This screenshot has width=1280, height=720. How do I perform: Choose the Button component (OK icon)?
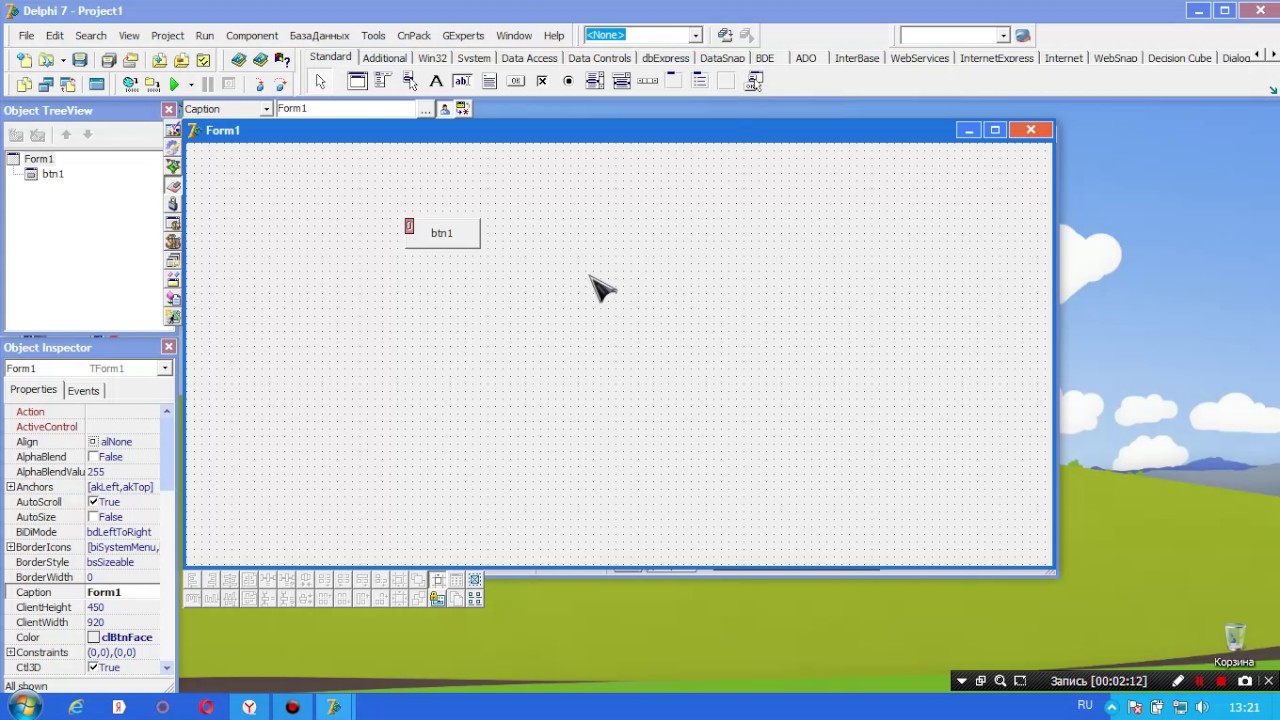(516, 82)
